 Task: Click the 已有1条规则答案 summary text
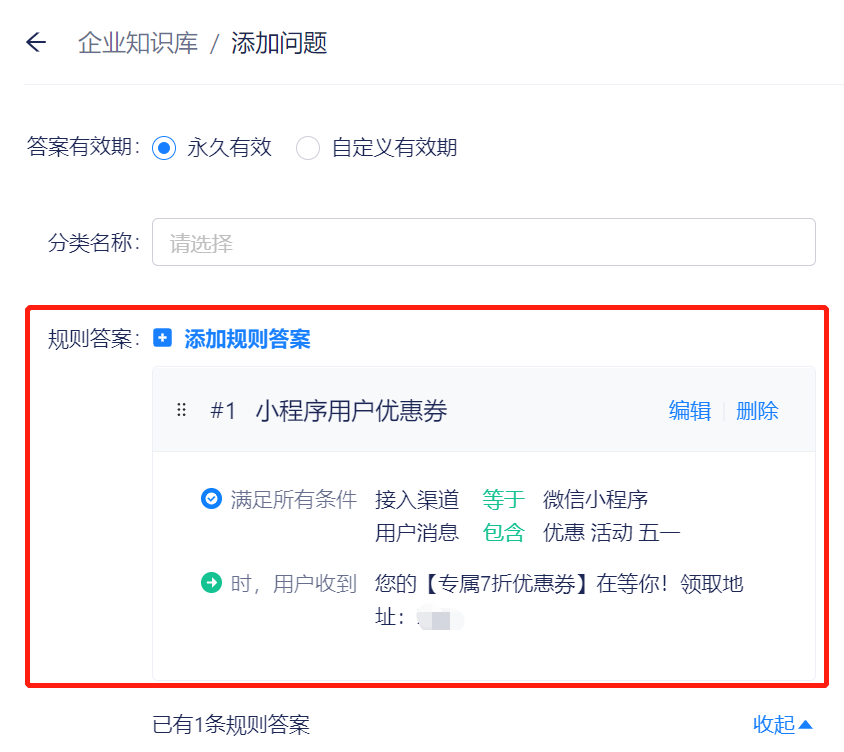[x=231, y=725]
